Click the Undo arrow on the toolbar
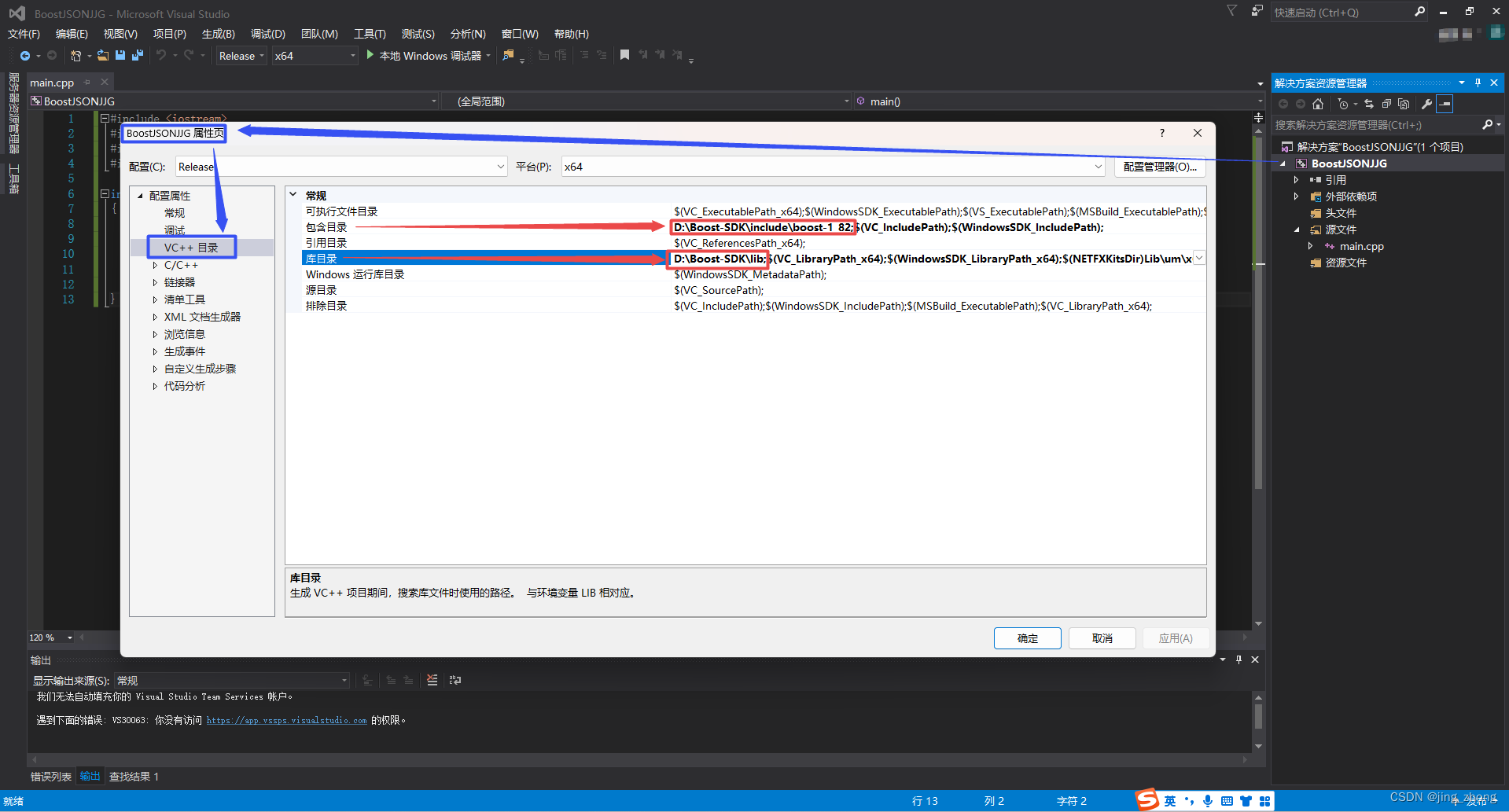 161,55
